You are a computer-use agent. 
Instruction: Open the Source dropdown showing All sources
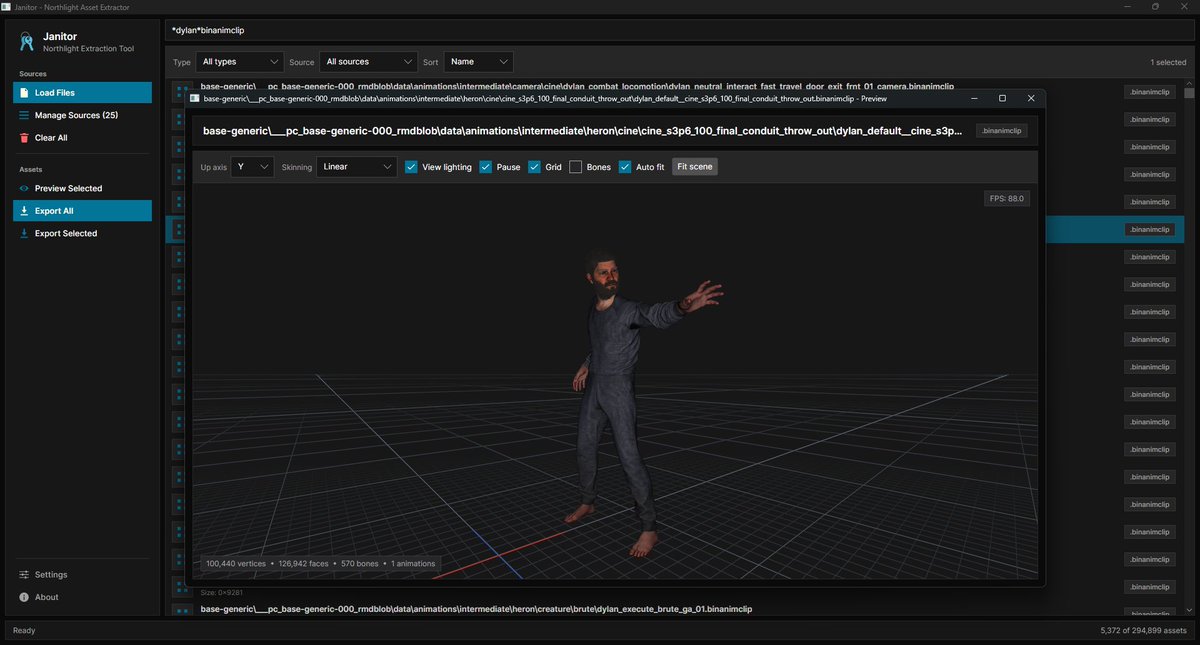(x=368, y=62)
